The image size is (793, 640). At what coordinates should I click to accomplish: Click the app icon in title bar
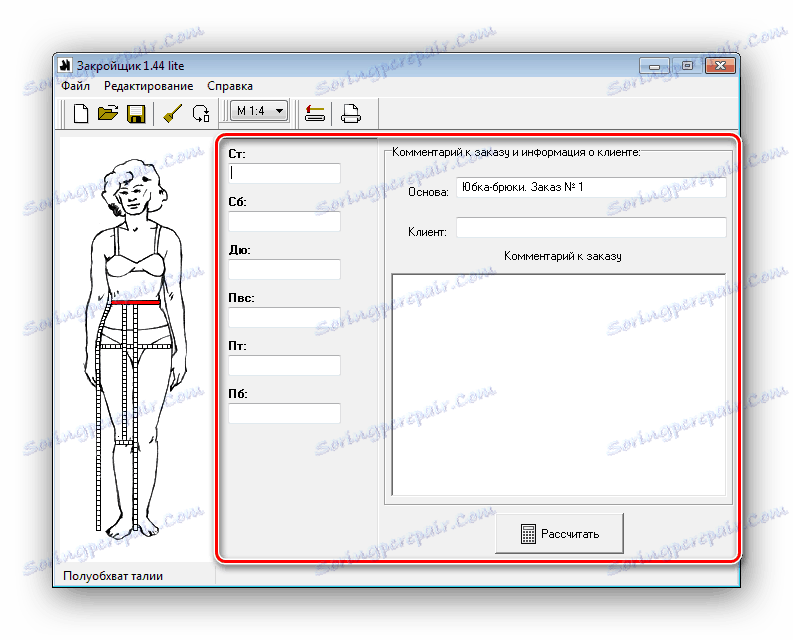[x=65, y=65]
